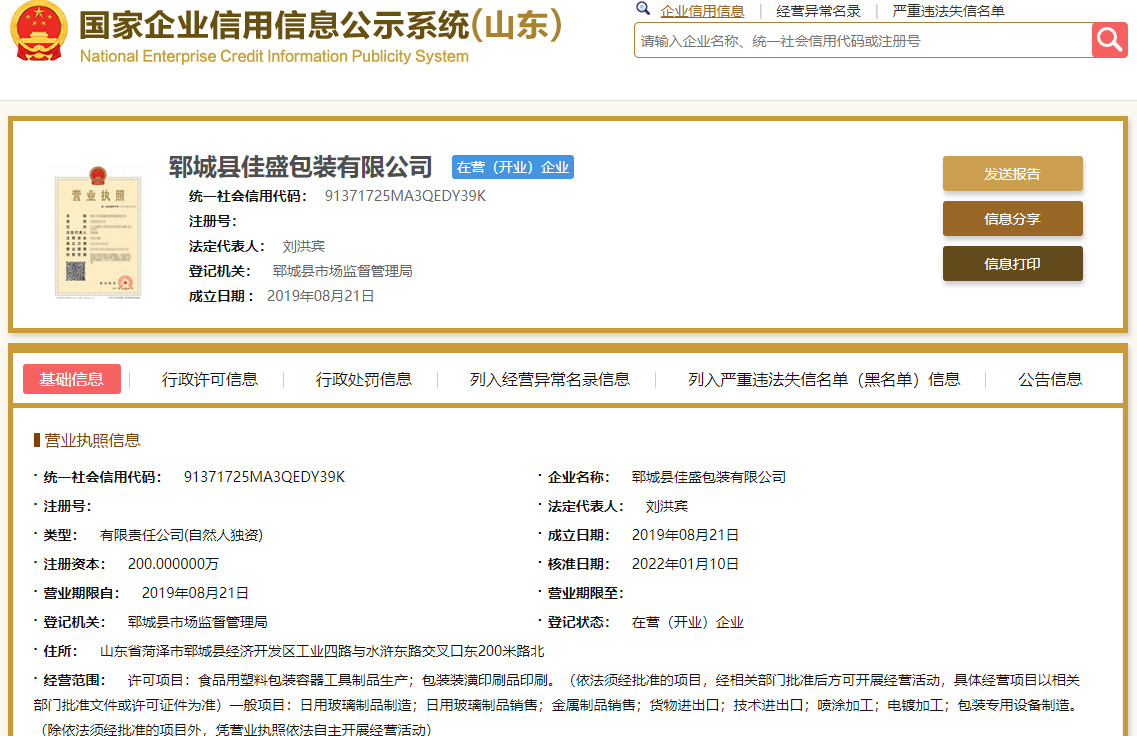Screen dimensions: 1137x736
Task: Click the company name heading 郓城县佳盛包装有限公司
Action: [300, 167]
